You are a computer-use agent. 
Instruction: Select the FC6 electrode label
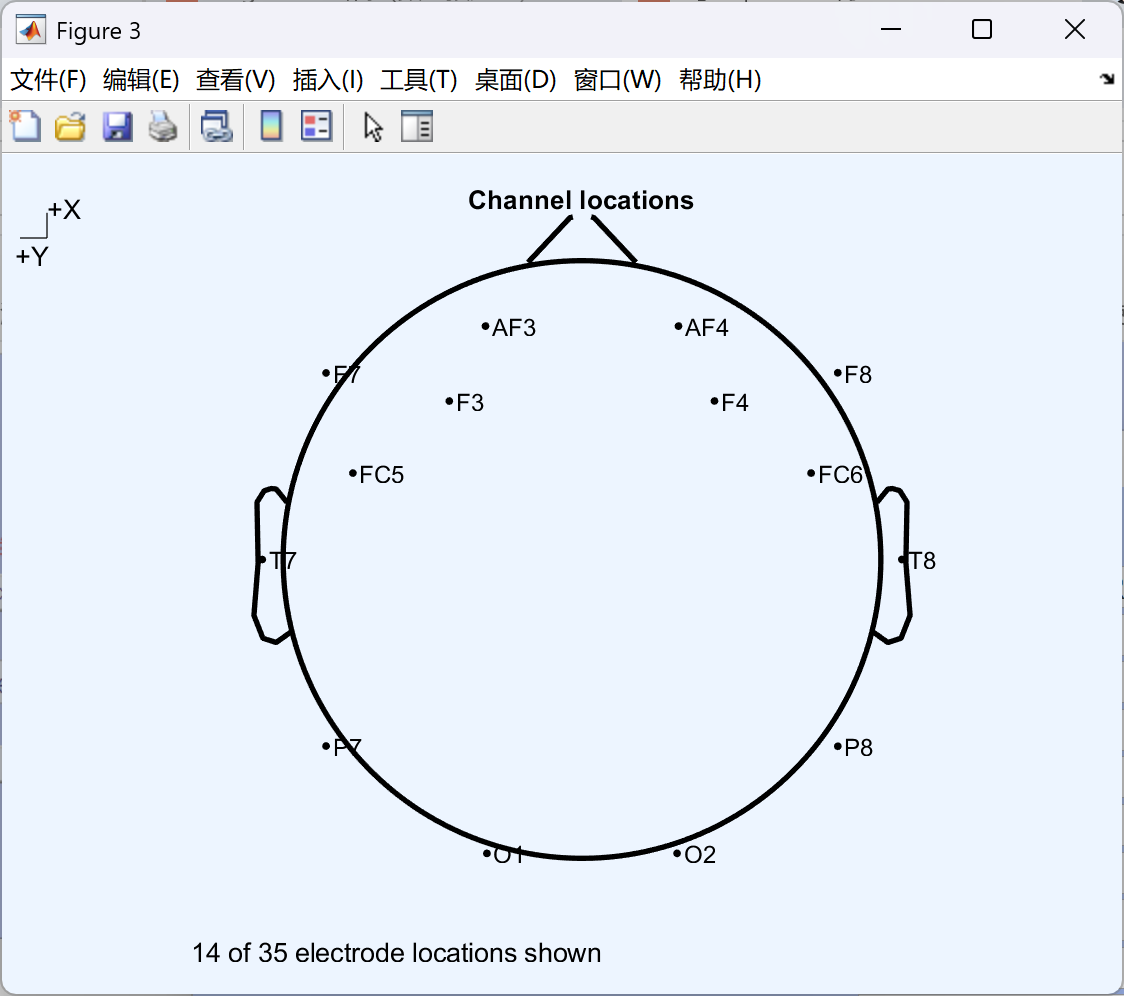(x=840, y=475)
